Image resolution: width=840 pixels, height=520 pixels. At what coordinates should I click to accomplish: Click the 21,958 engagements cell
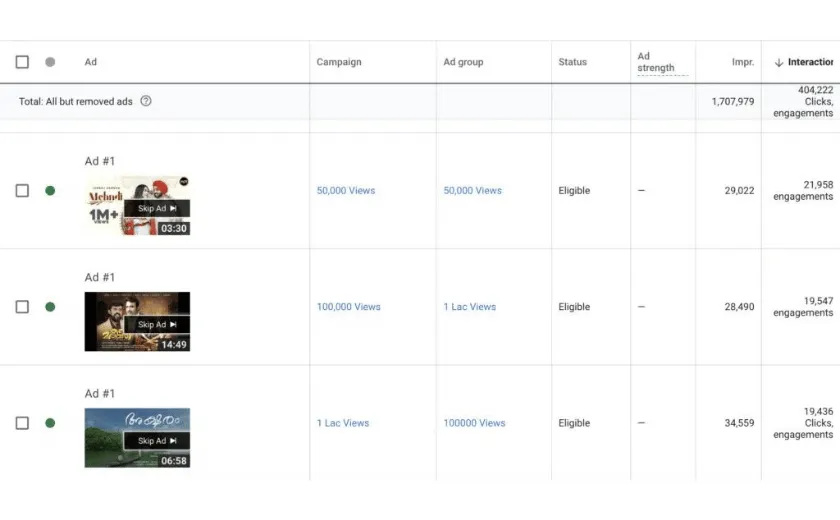[803, 191]
